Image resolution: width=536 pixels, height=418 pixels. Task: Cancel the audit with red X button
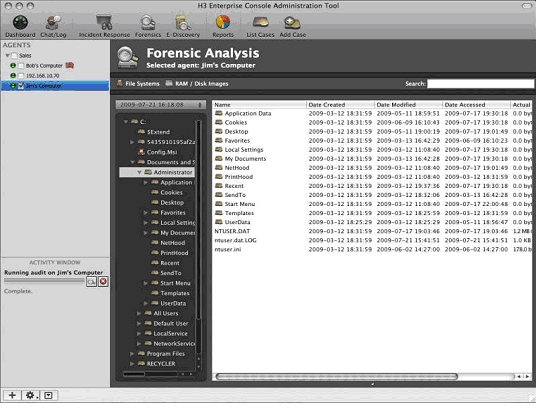coord(103,282)
